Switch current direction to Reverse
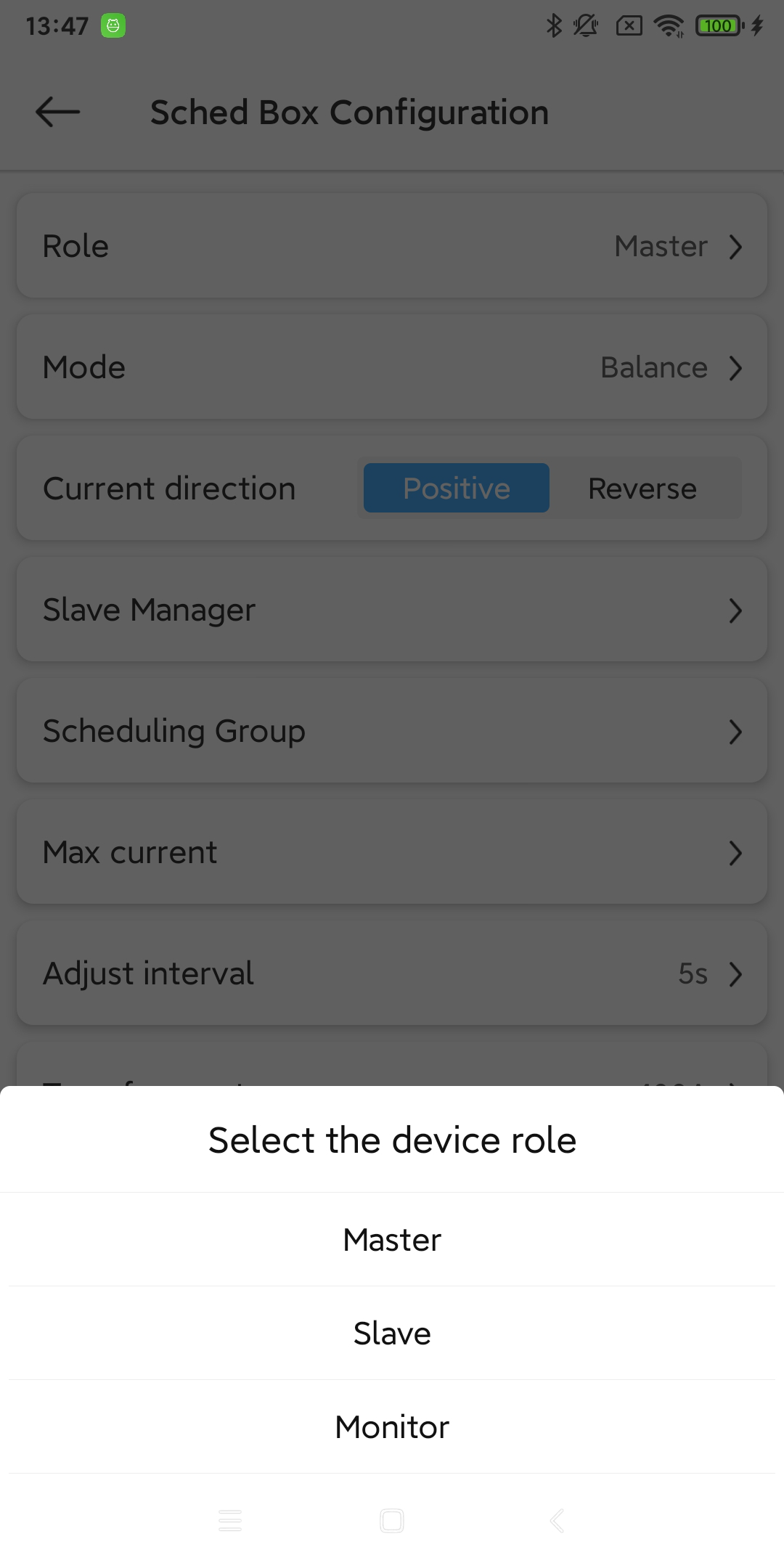784x1568 pixels. 642,489
